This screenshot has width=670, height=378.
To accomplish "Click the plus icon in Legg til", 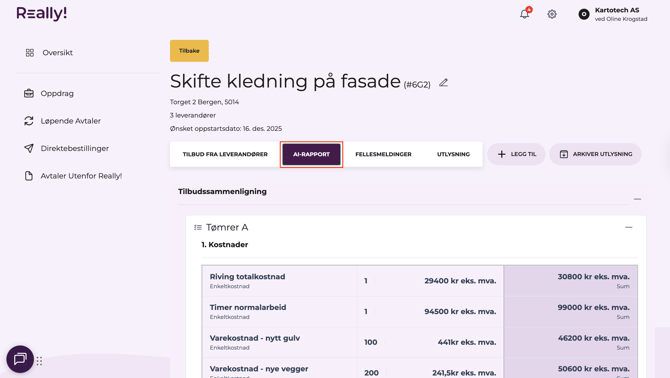I will pyautogui.click(x=502, y=154).
